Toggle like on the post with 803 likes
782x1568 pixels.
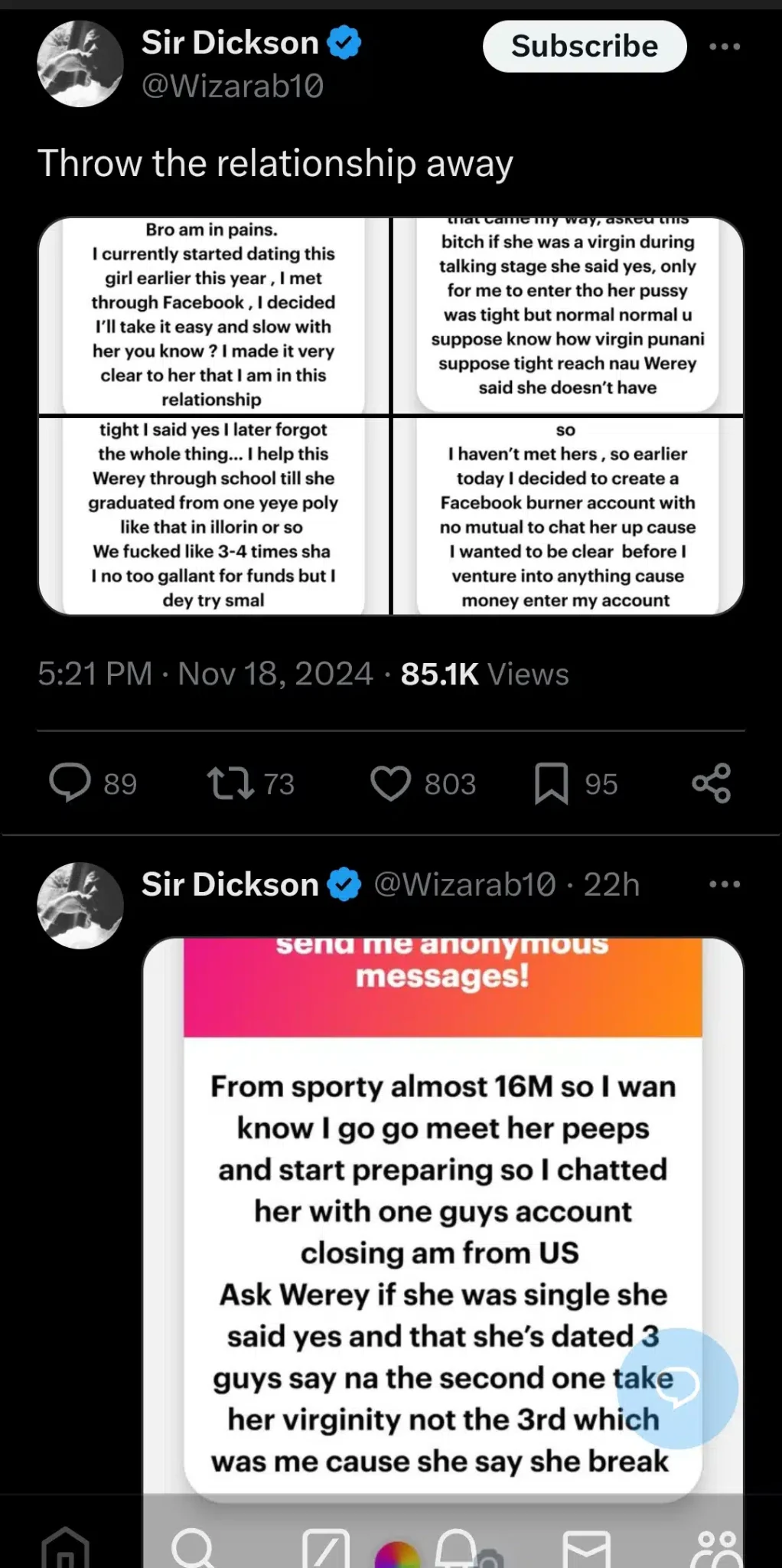391,783
